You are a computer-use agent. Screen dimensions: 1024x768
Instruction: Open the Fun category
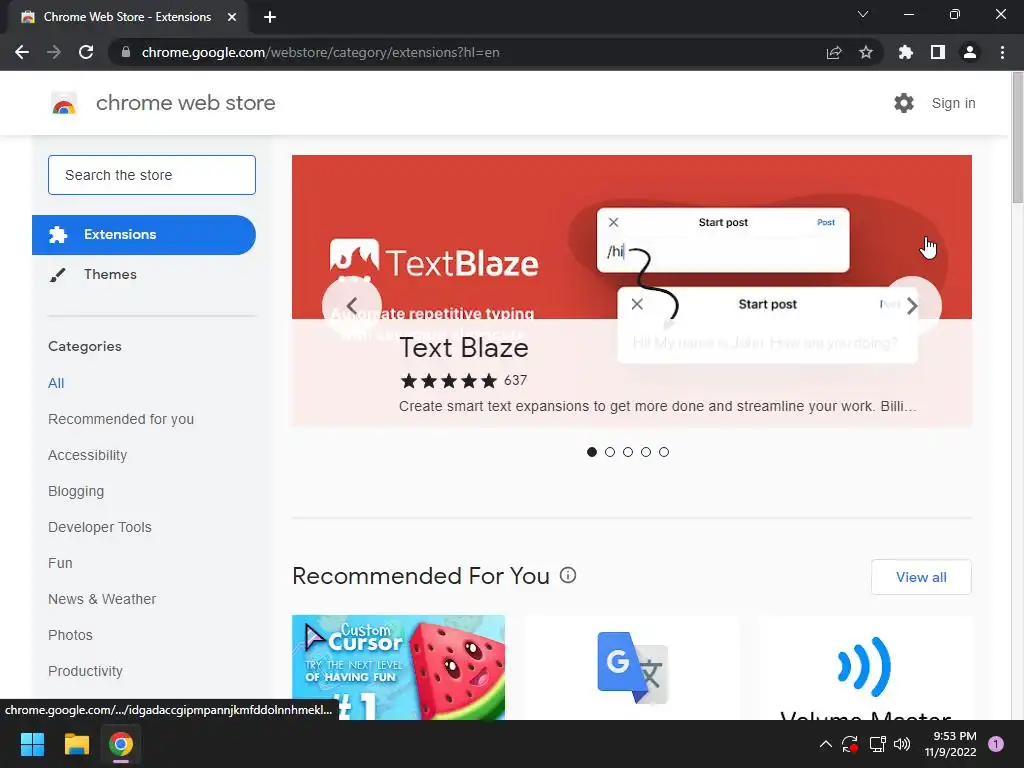60,563
